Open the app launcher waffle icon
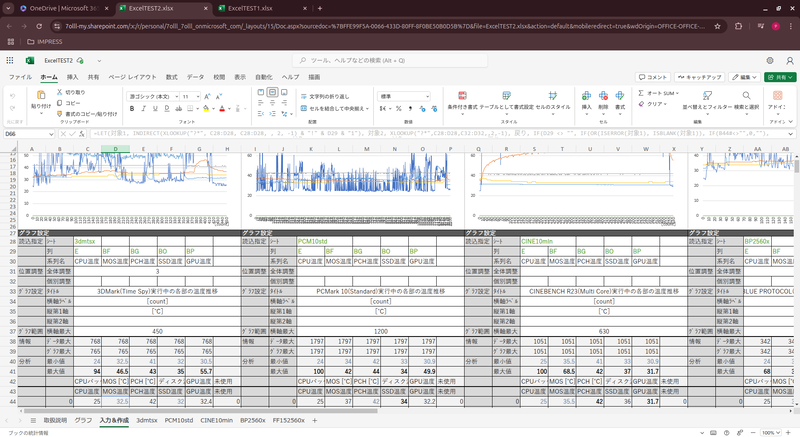Image resolution: width=800 pixels, height=437 pixels. click(10, 60)
